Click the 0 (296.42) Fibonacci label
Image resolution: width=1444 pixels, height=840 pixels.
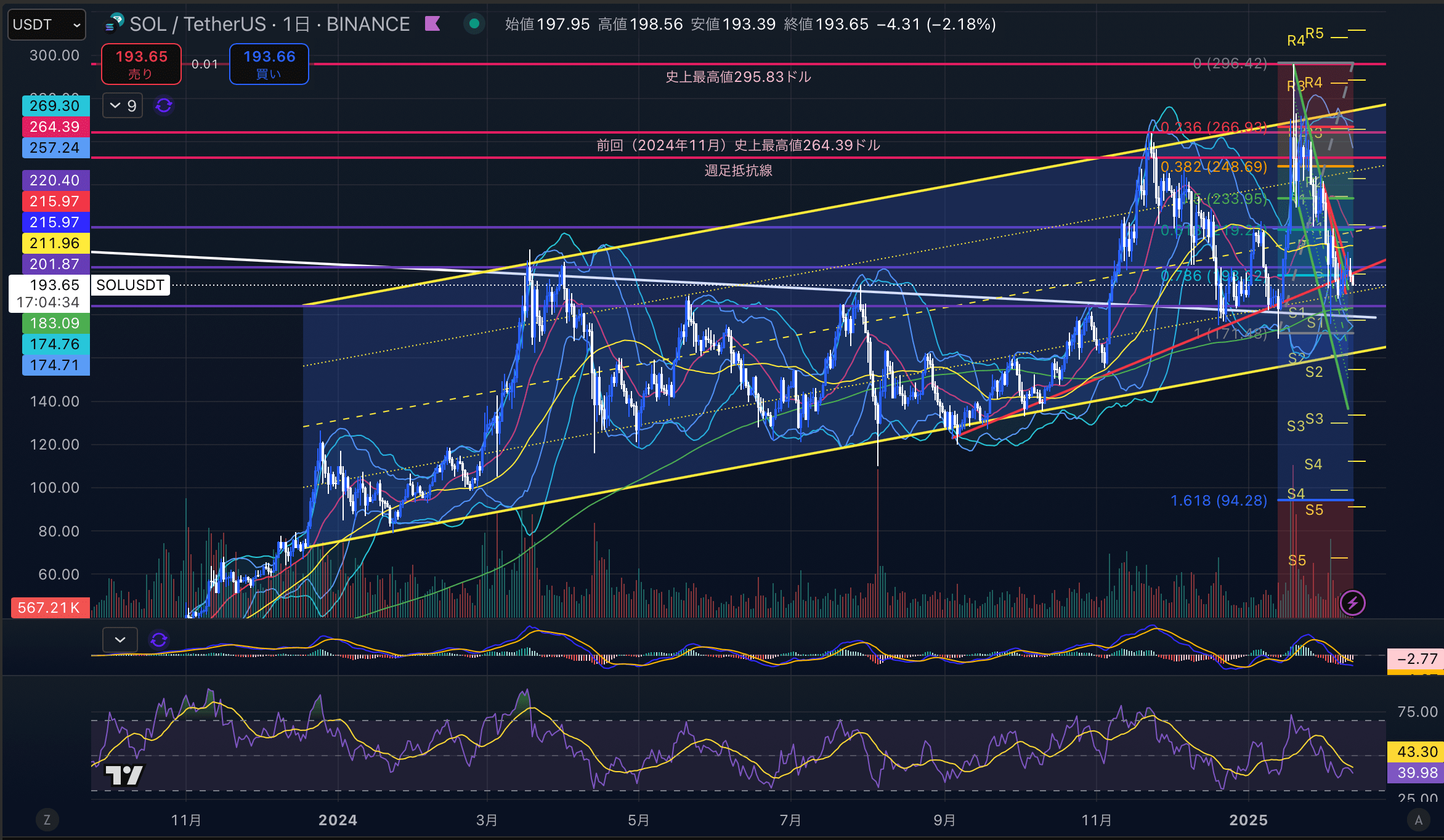tap(1230, 63)
